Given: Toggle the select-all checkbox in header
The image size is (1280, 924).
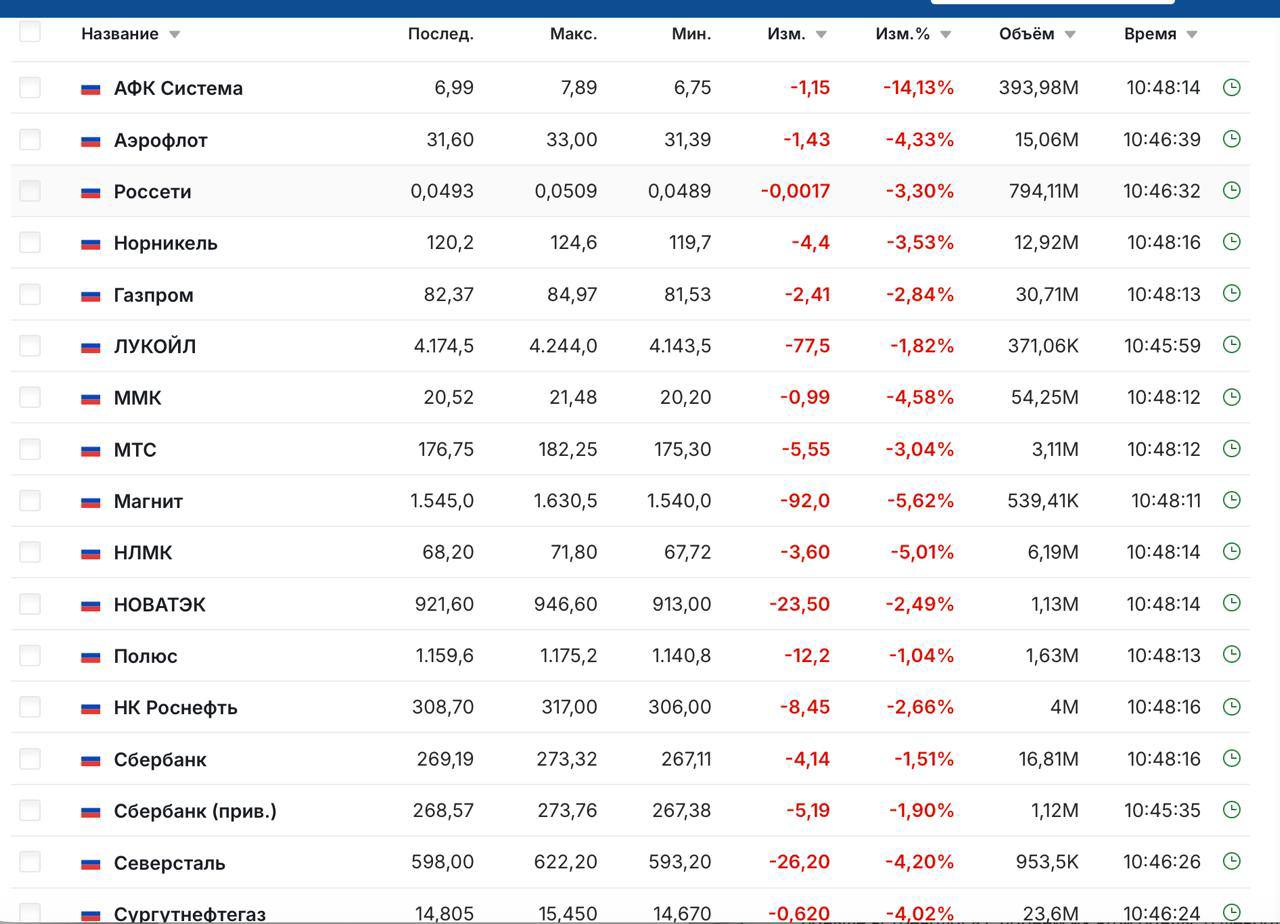Looking at the screenshot, I should (x=30, y=32).
